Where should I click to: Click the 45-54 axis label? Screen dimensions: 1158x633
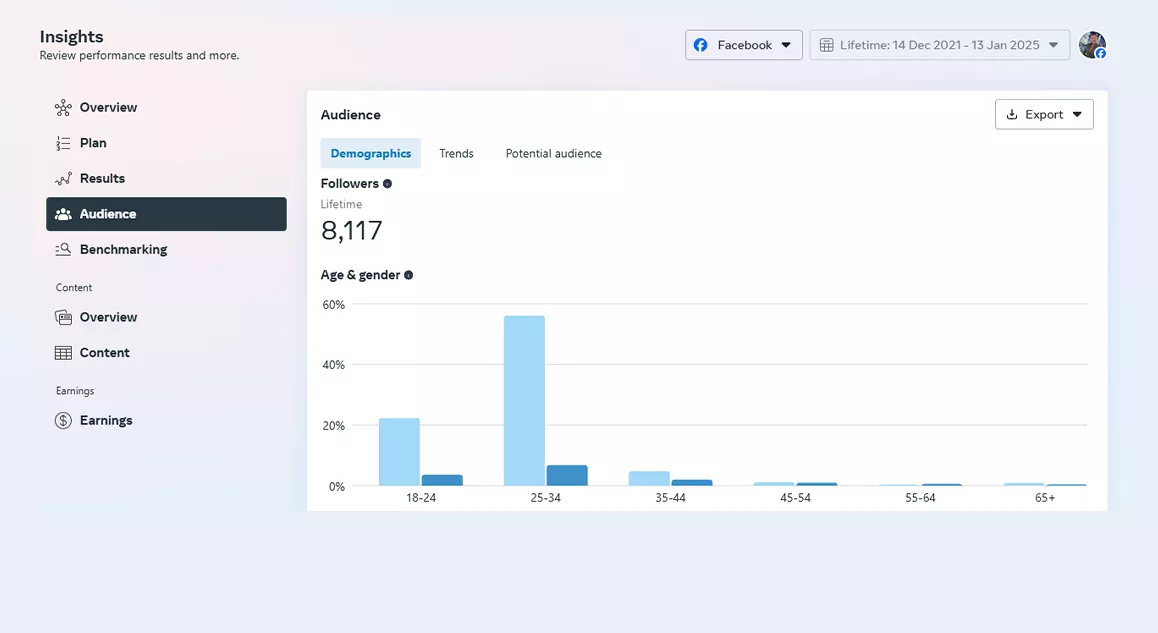point(795,499)
